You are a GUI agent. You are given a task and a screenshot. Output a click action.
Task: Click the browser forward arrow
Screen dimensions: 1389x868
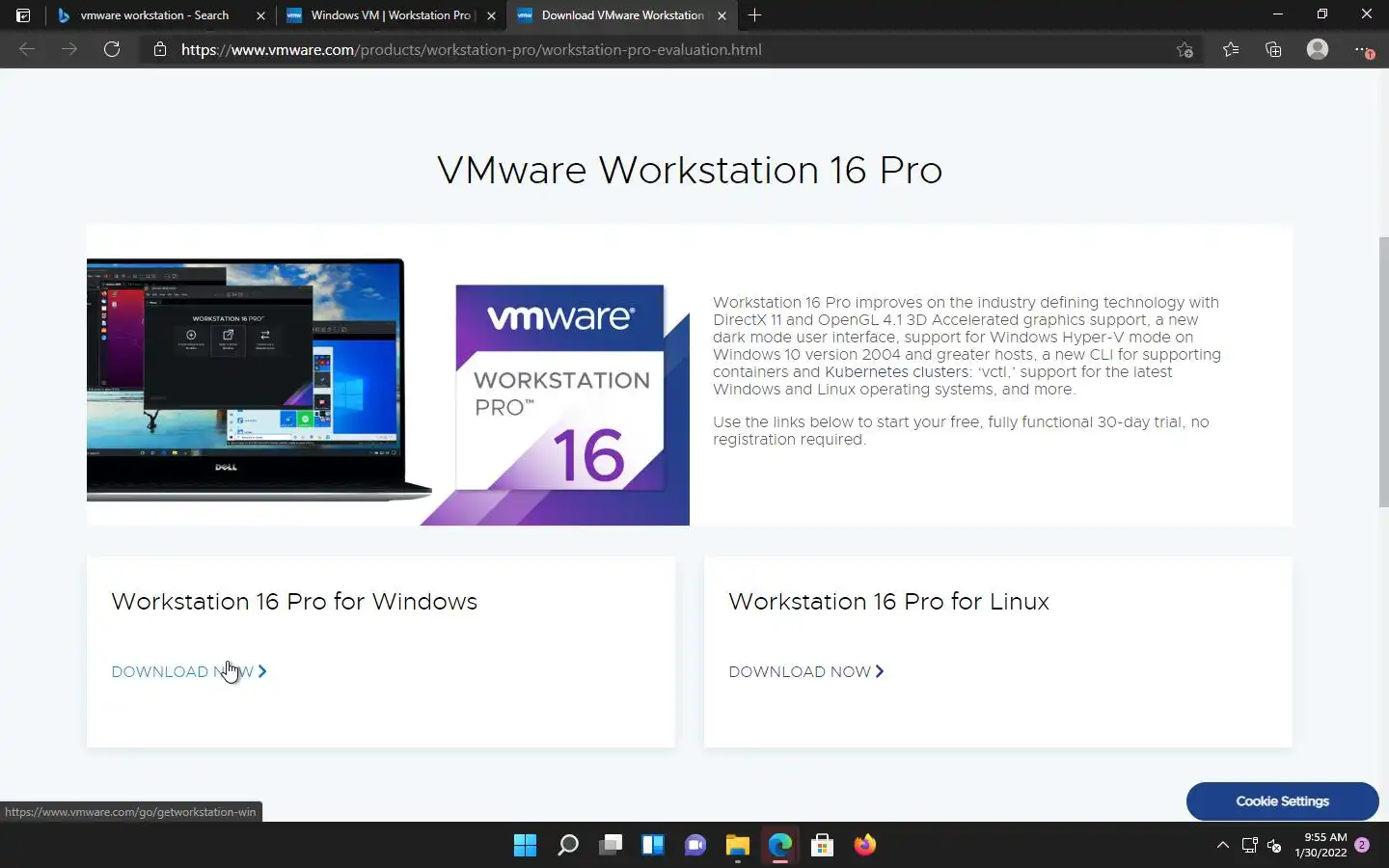[69, 49]
